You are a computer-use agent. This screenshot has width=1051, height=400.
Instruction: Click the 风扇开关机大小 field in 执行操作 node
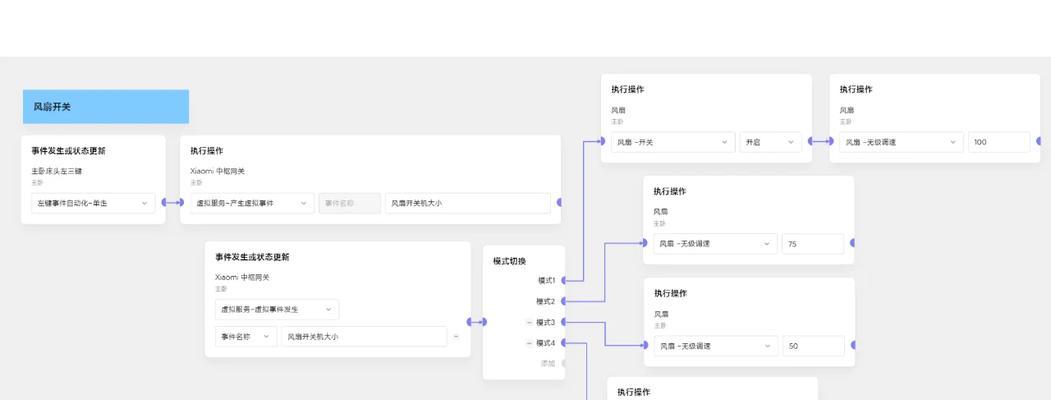point(468,203)
